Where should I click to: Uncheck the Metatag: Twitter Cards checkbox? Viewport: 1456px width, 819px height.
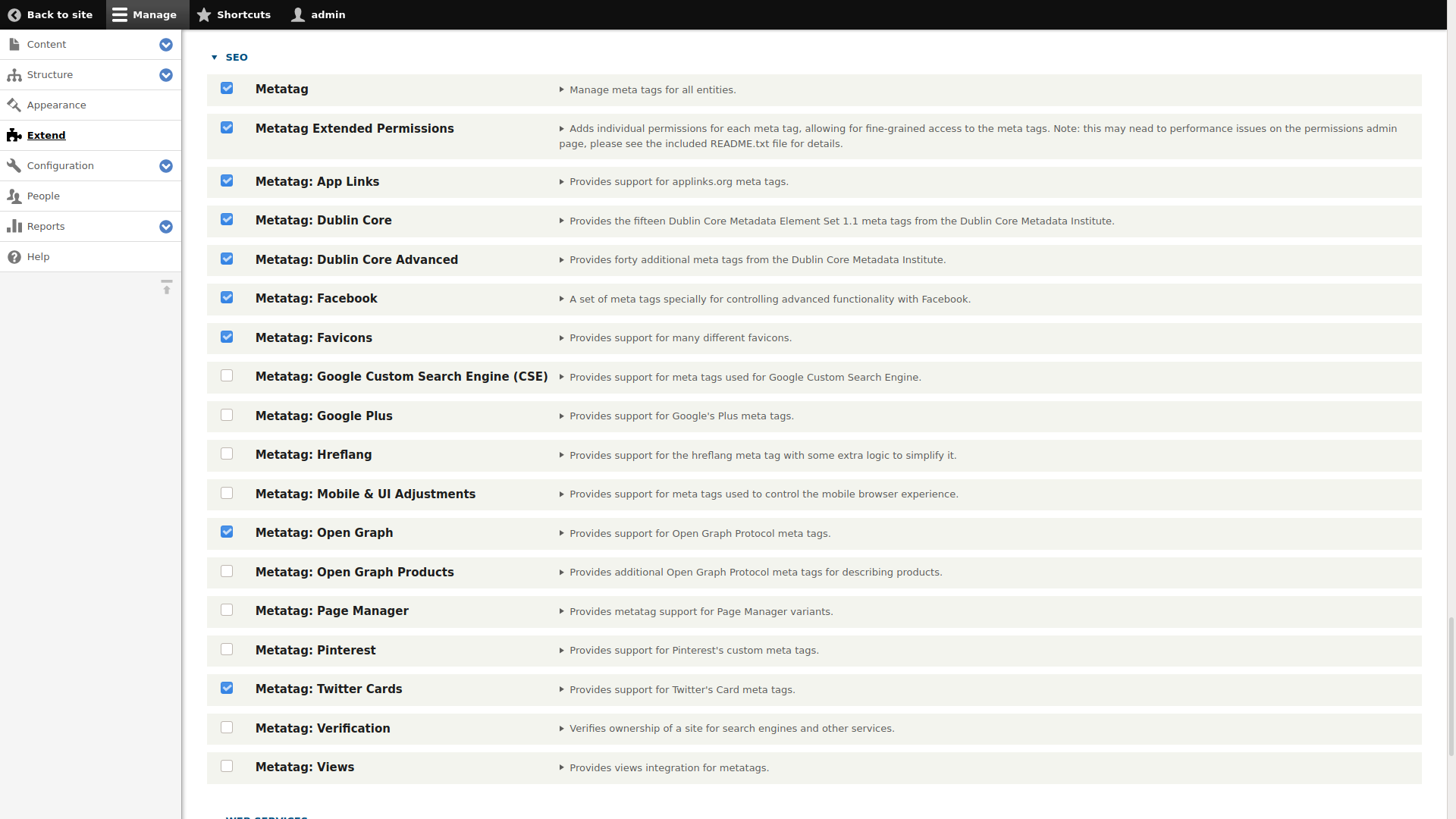[x=227, y=689]
